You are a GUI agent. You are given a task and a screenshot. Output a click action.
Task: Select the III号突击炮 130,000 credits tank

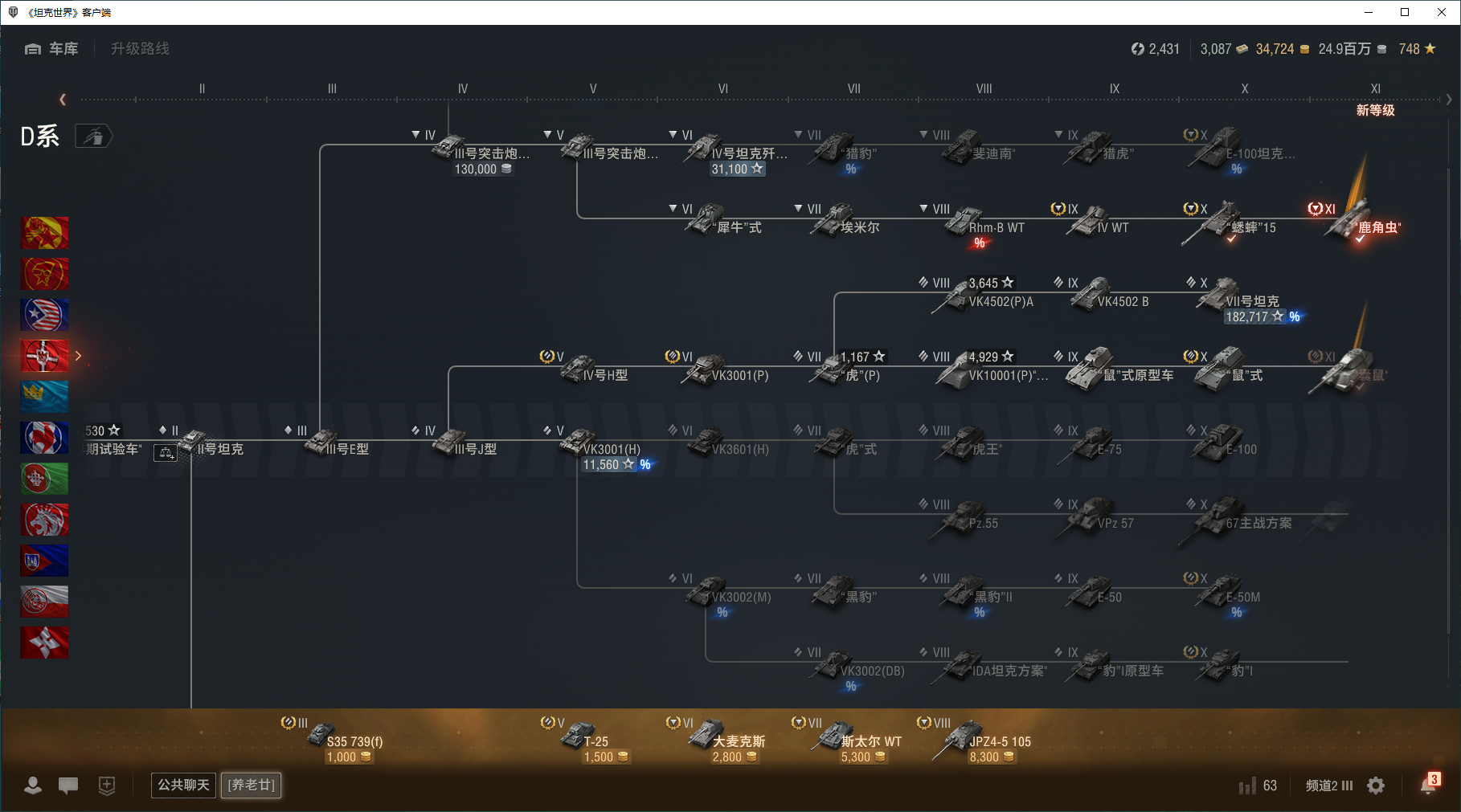(x=470, y=153)
